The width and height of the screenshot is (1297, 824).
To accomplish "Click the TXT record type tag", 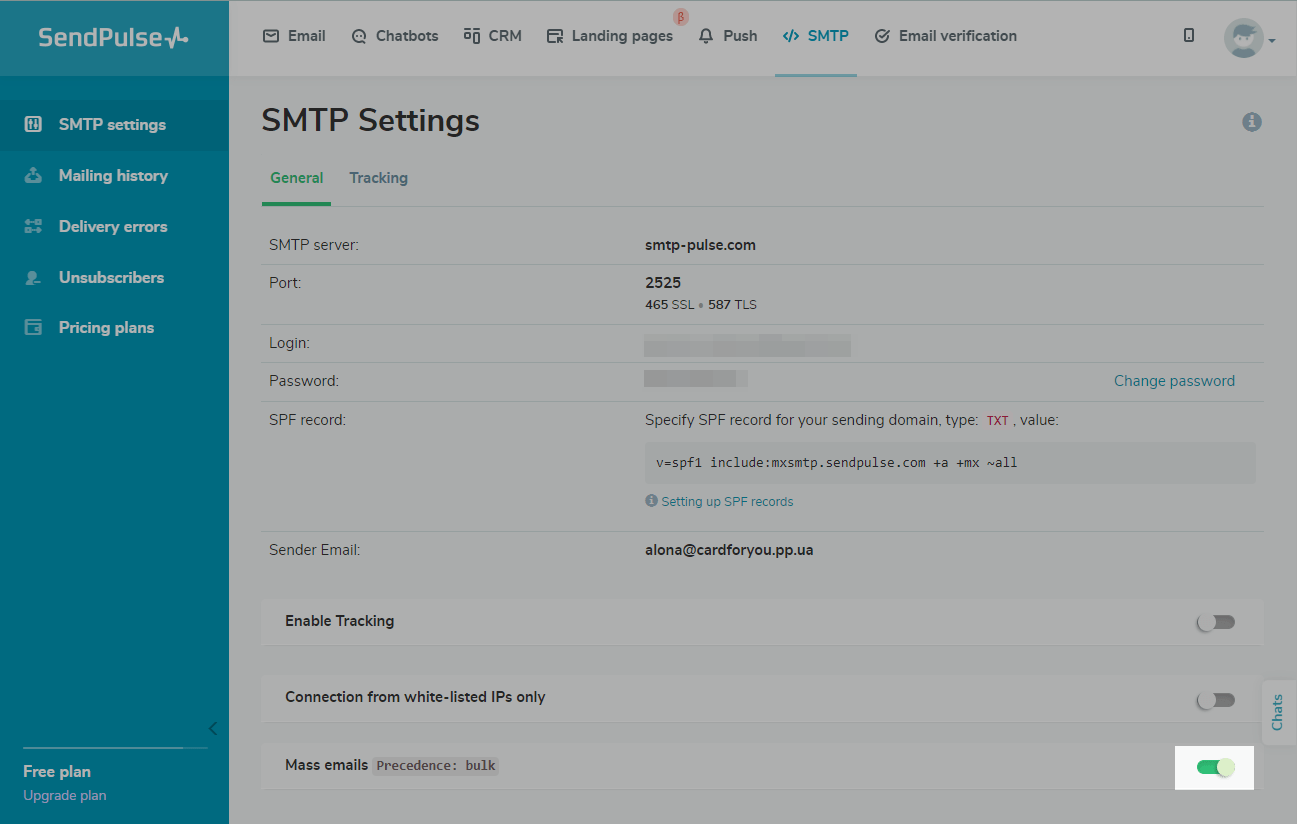I will [998, 421].
